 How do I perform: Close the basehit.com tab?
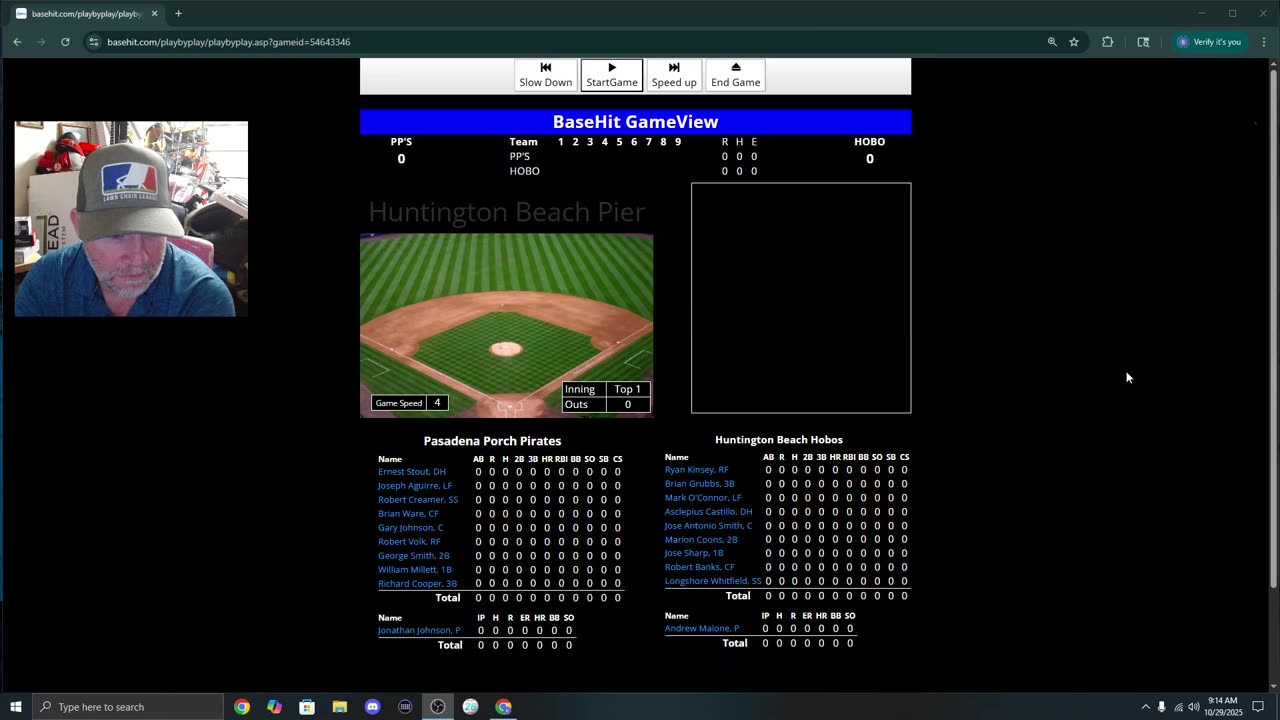point(155,14)
